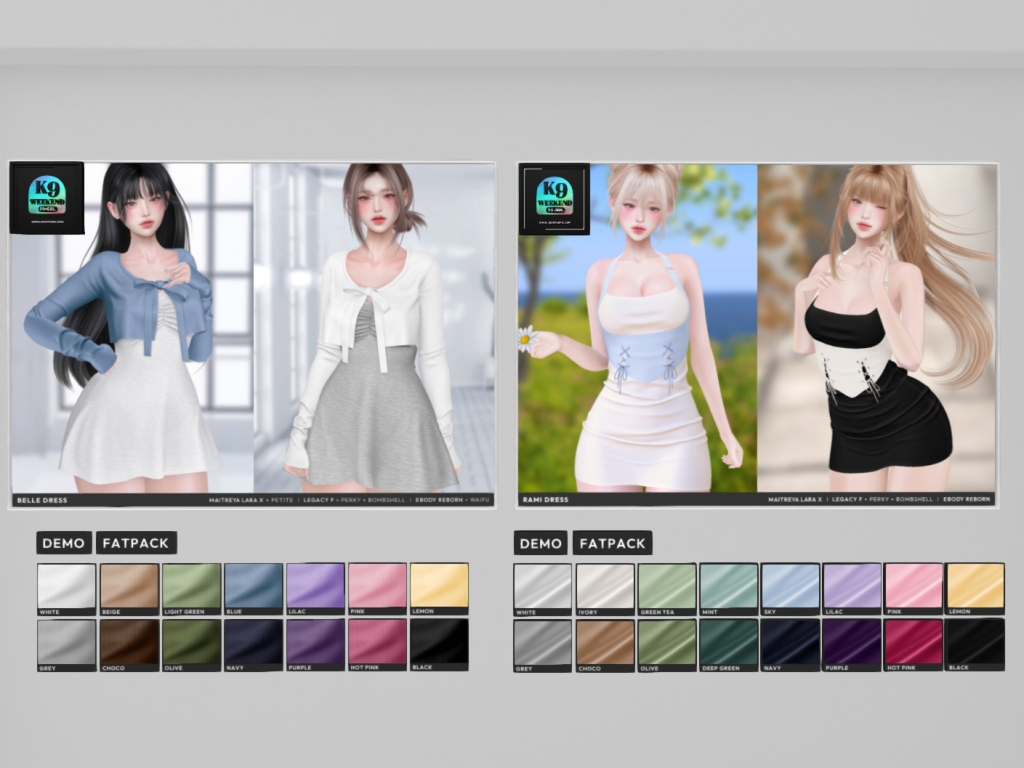This screenshot has height=768, width=1024.
Task: Choose the Deep Green color swatch
Action: click(729, 642)
